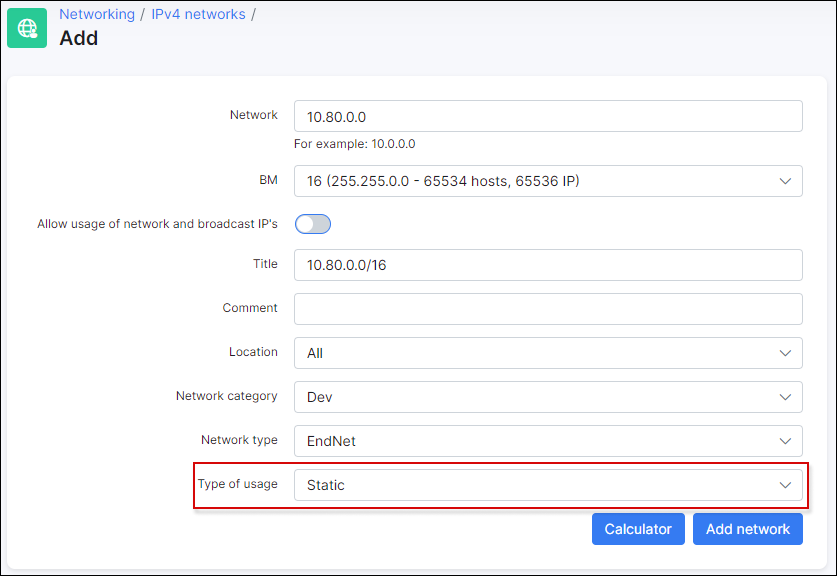
Task: Click the Add network button
Action: [747, 529]
